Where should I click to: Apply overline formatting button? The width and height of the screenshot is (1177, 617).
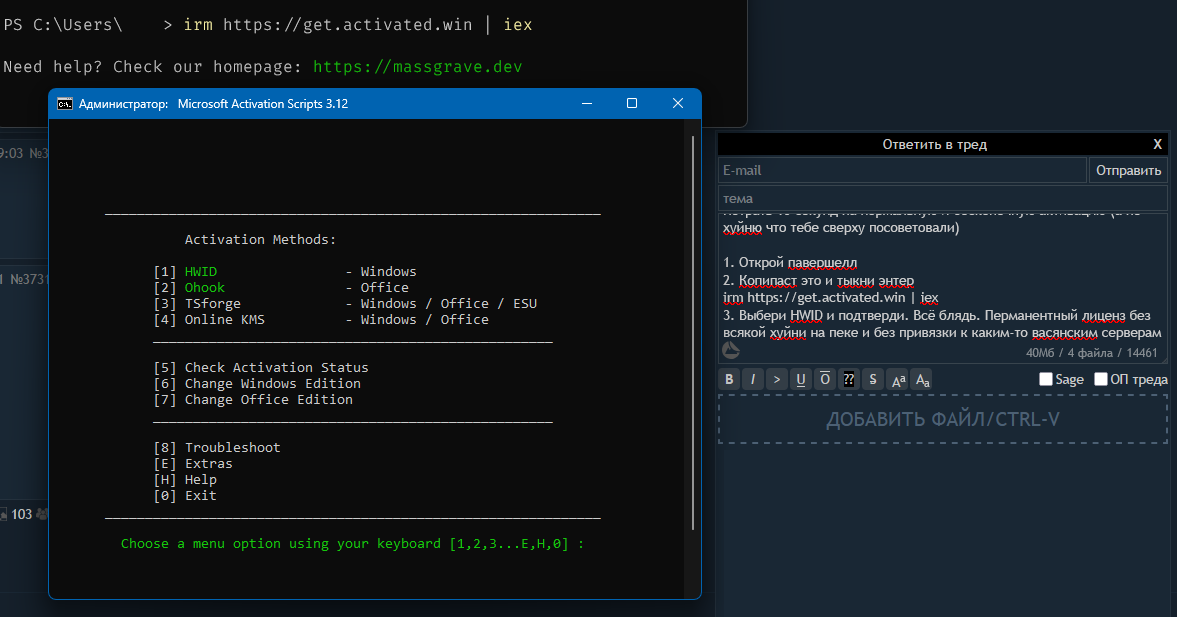825,379
